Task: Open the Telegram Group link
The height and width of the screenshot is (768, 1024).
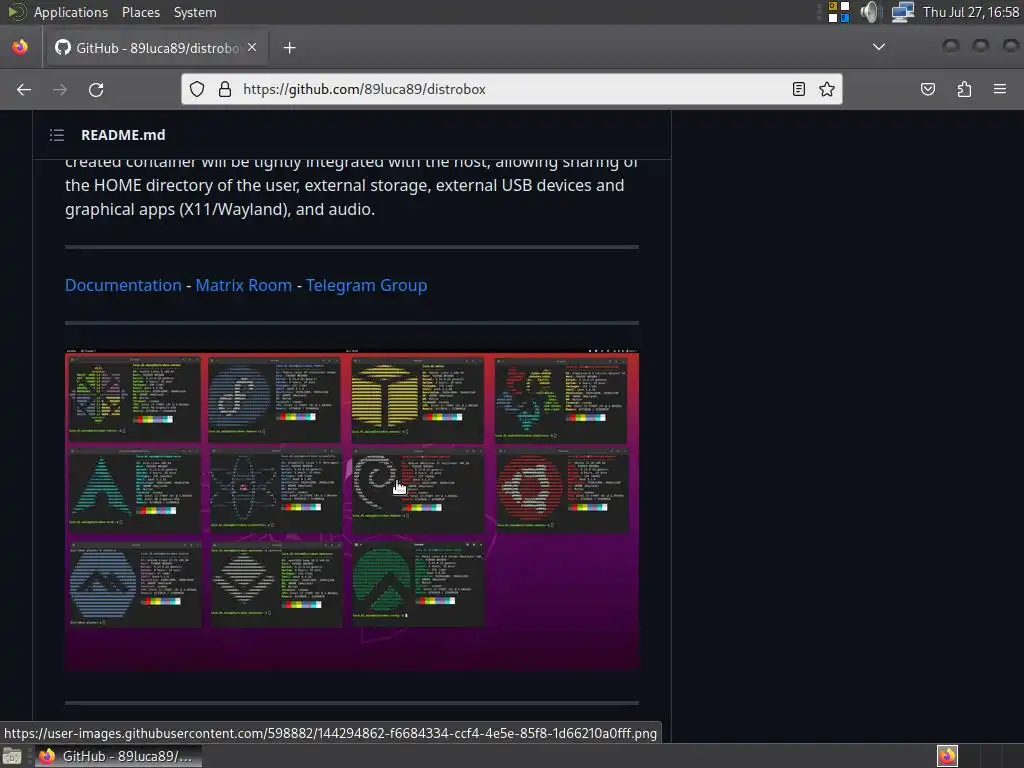Action: [366, 285]
